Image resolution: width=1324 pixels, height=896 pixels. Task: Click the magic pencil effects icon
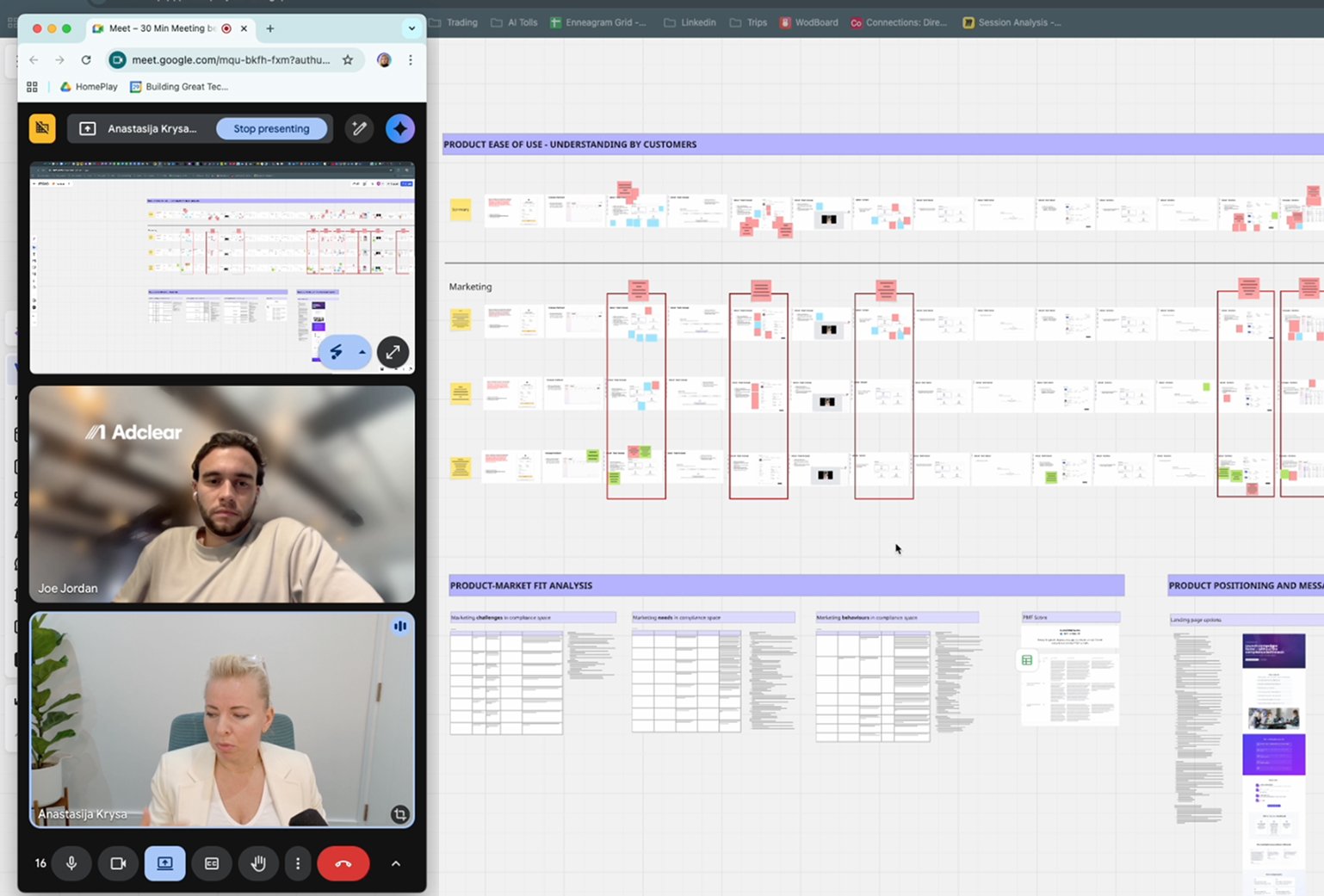[x=359, y=128]
